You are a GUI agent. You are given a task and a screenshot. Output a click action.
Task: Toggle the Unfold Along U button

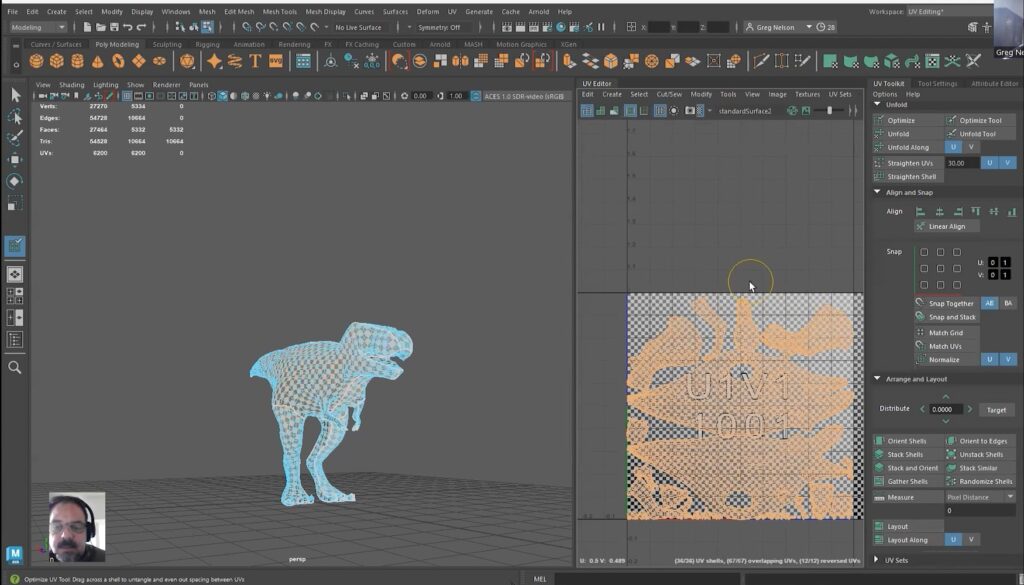[953, 148]
